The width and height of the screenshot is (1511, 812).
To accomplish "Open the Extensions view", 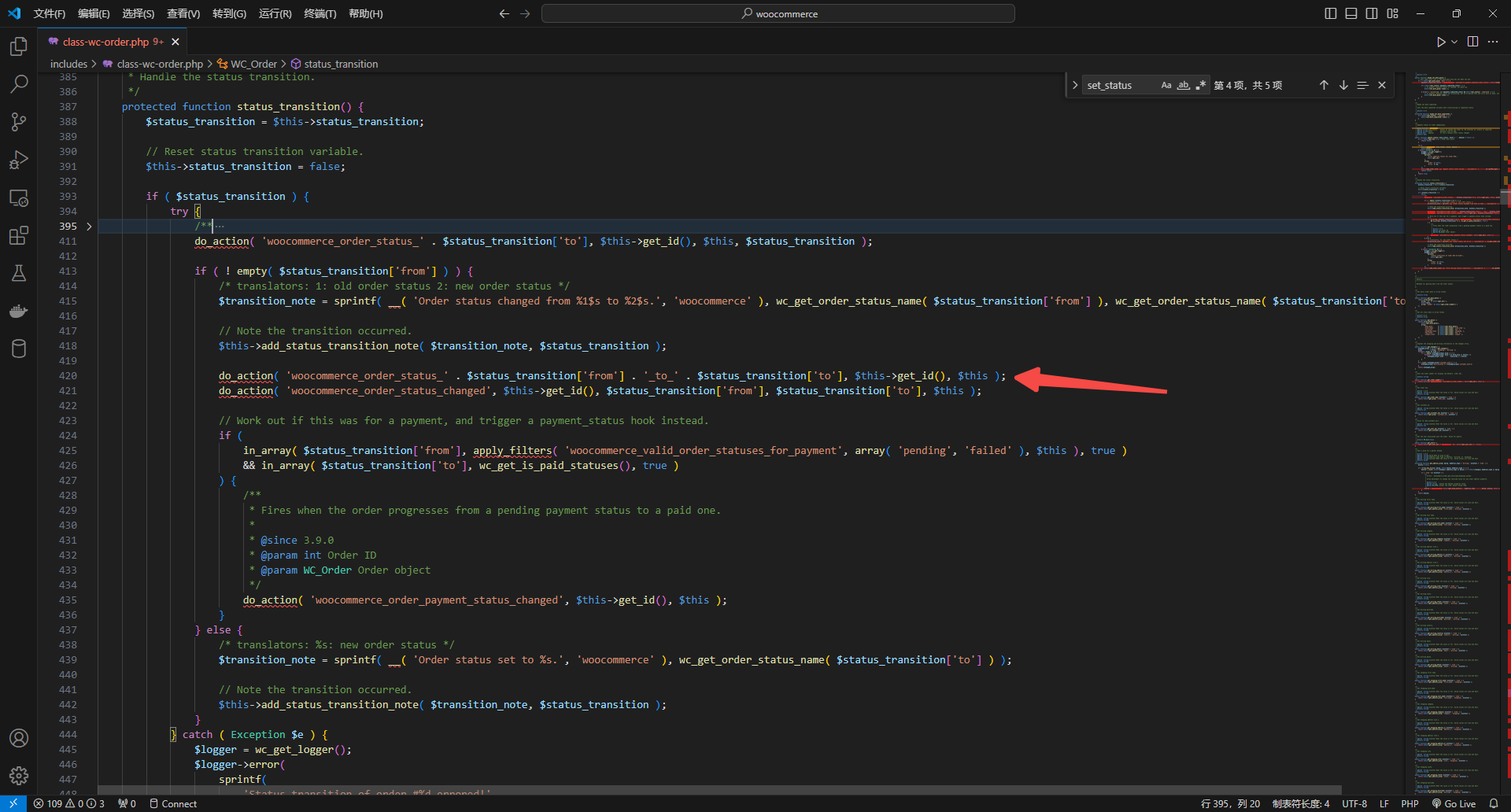I will pos(19,235).
